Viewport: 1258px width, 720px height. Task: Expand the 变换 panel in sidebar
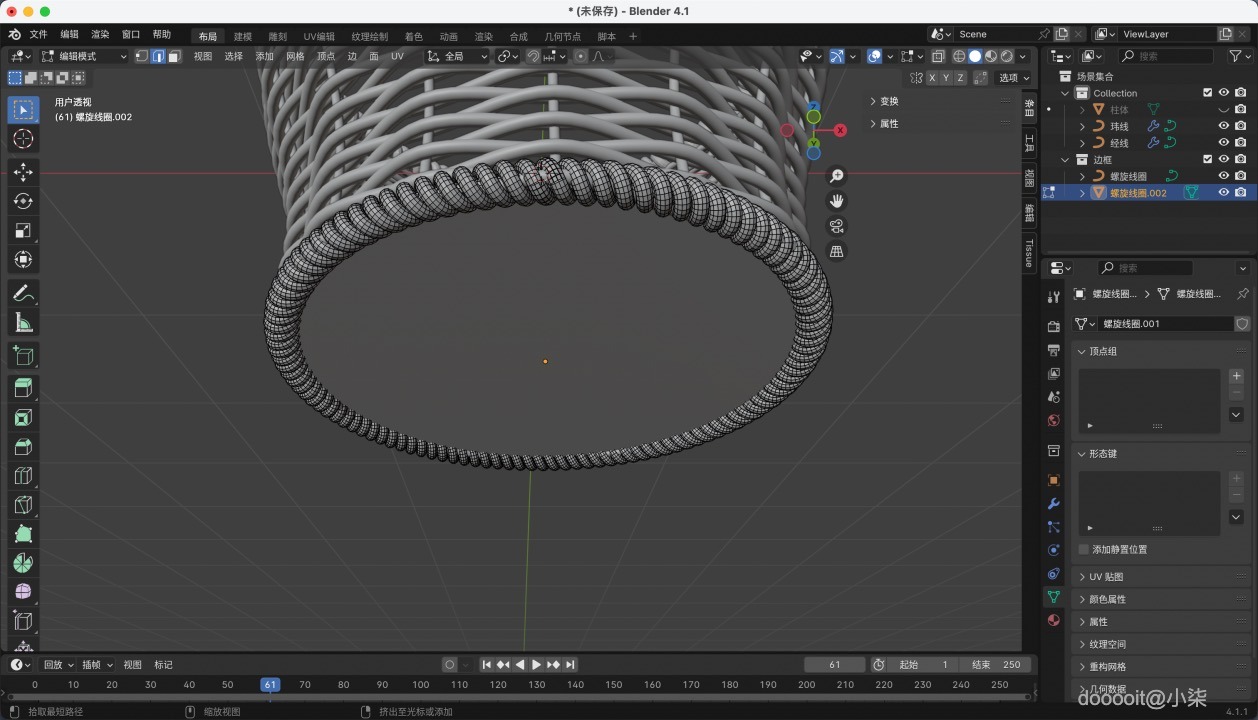(888, 101)
